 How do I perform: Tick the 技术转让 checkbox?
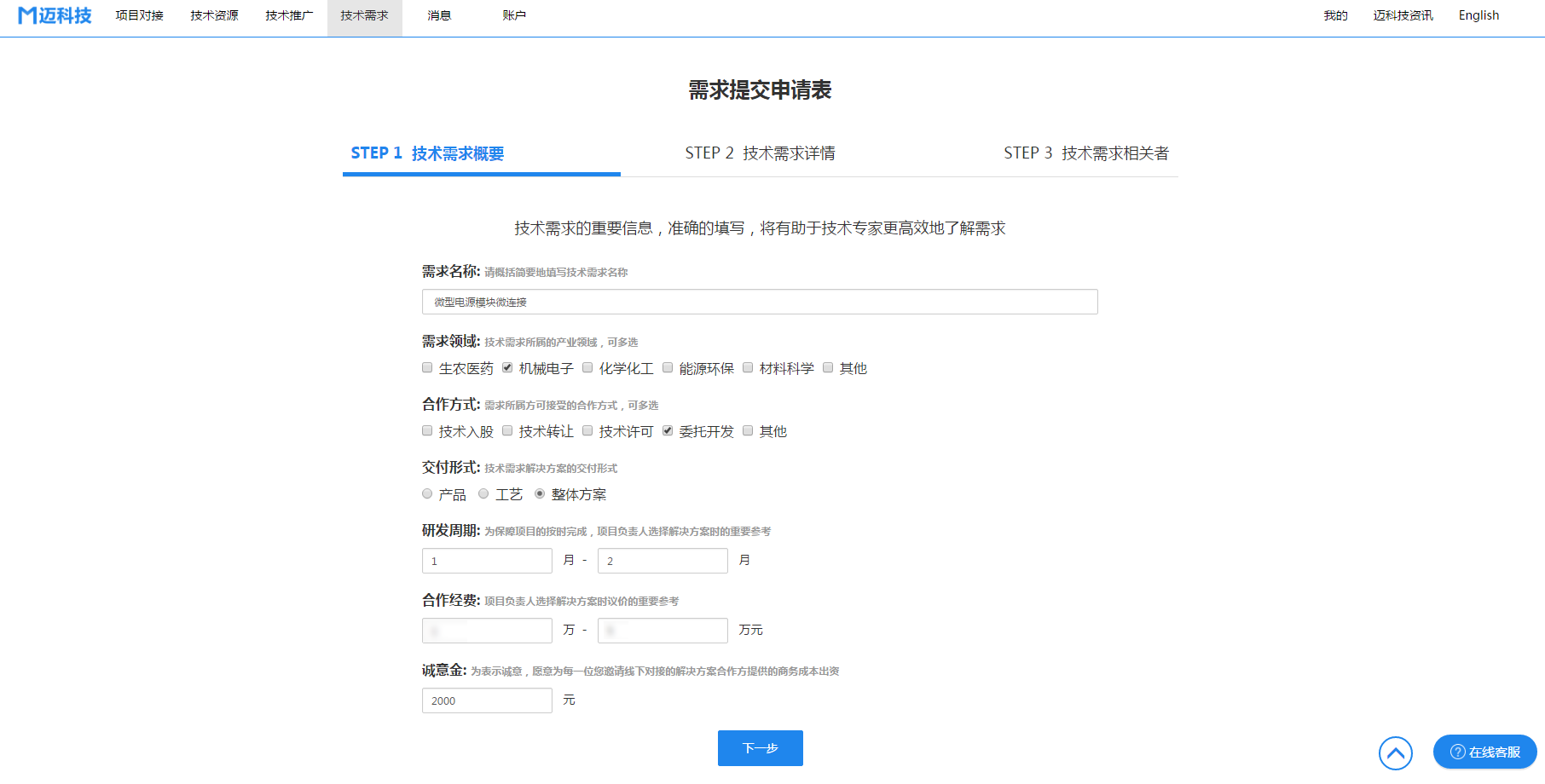pos(507,431)
